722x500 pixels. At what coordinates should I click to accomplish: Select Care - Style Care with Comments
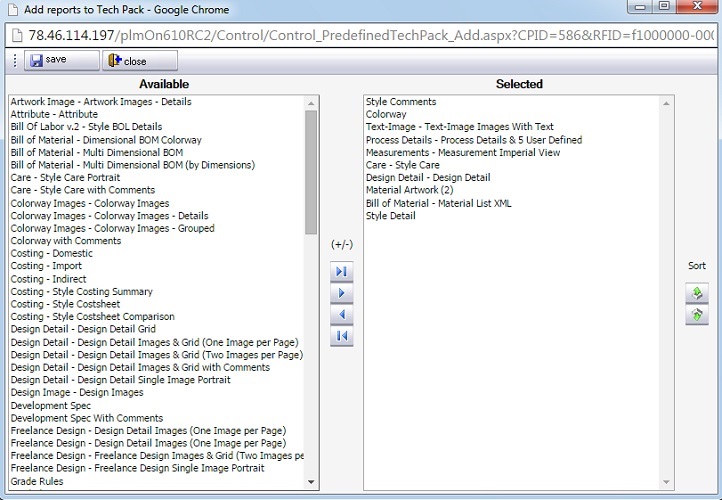click(82, 190)
